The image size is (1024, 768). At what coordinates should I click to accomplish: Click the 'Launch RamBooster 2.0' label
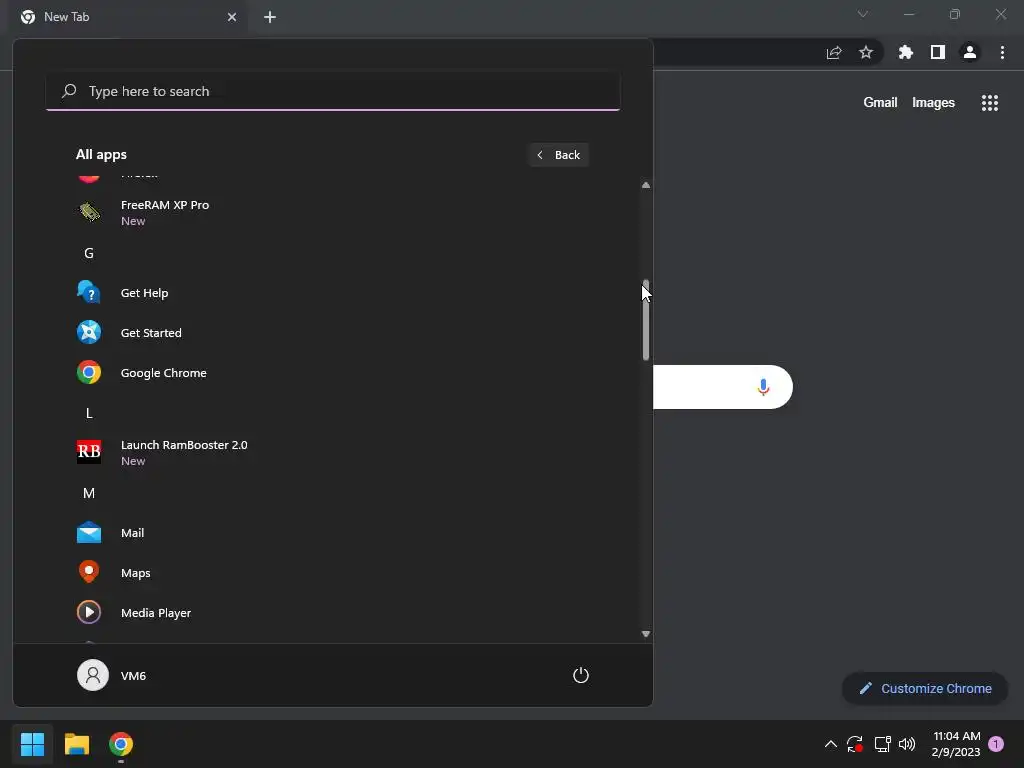pyautogui.click(x=184, y=445)
